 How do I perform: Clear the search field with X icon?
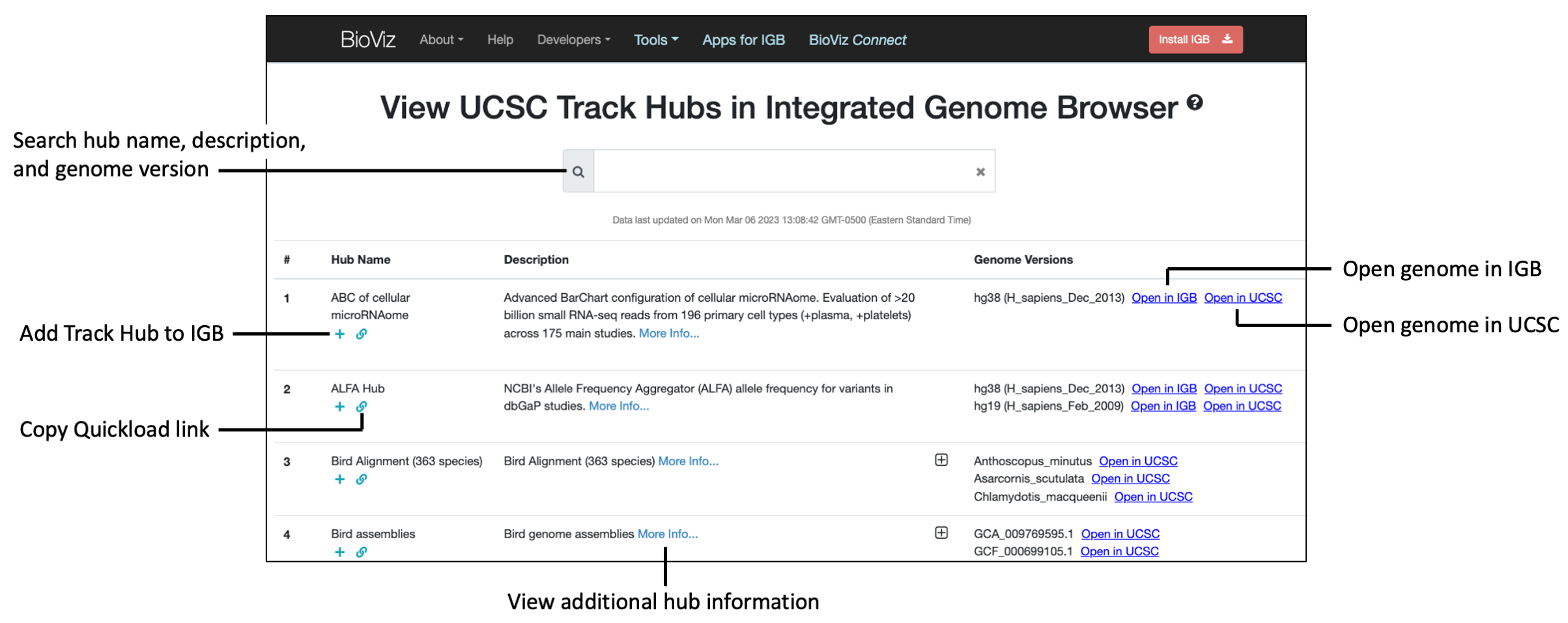point(980,171)
